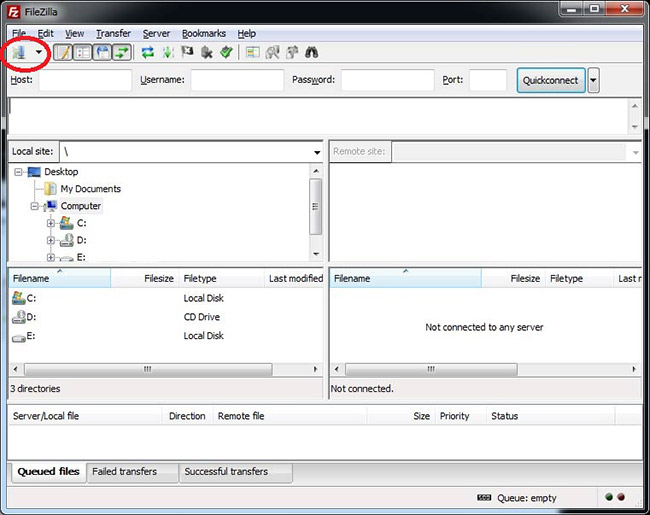
Task: Toggle message log display icon
Action: [x=63, y=53]
